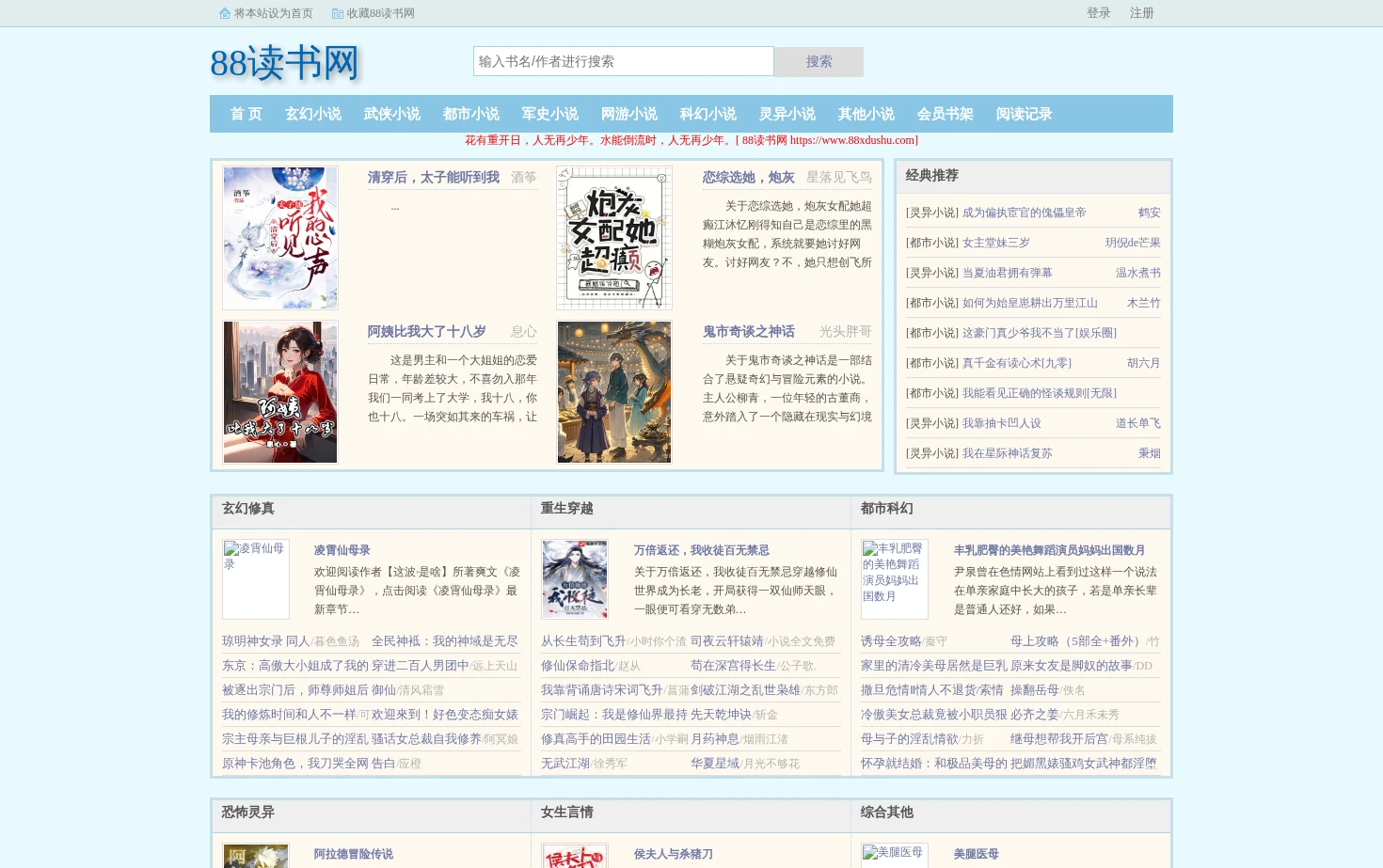
Task: Open 宗门崛起：我是修仙界最持 link
Action: pos(614,715)
